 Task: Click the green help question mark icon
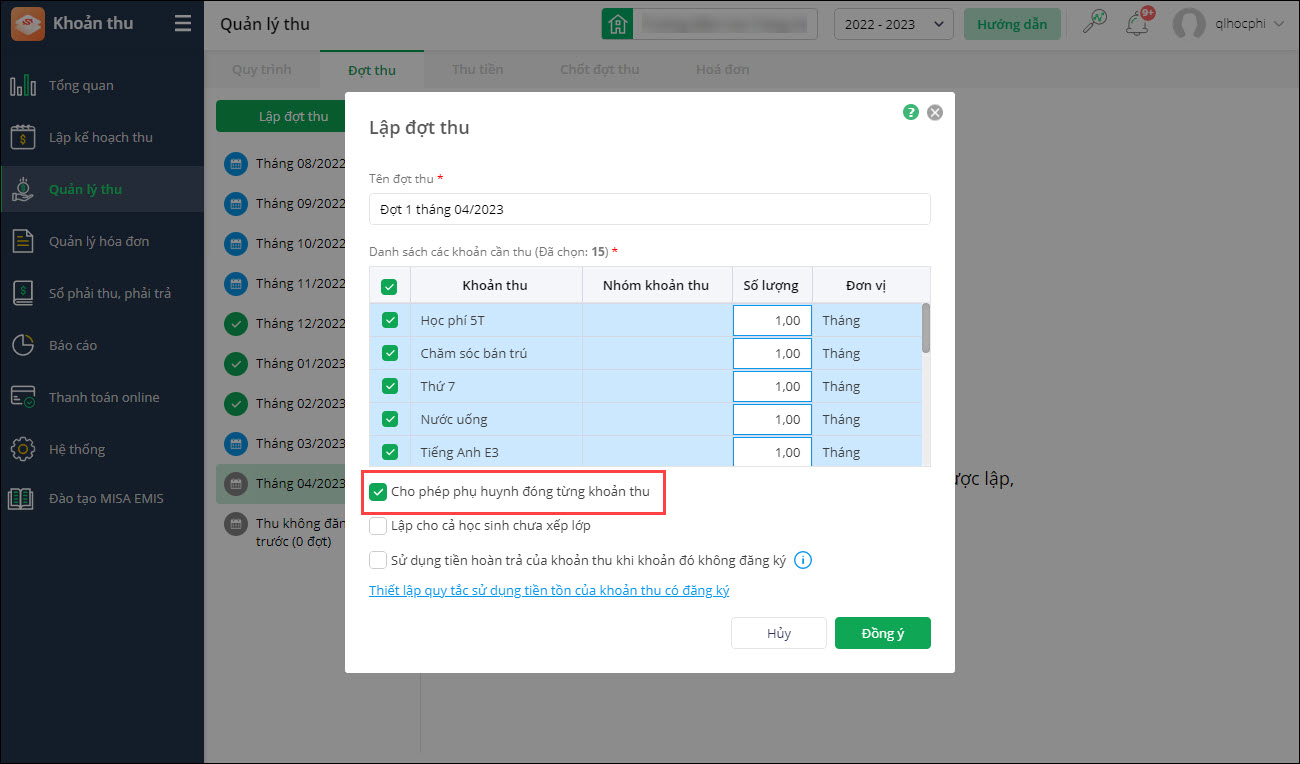[911, 112]
